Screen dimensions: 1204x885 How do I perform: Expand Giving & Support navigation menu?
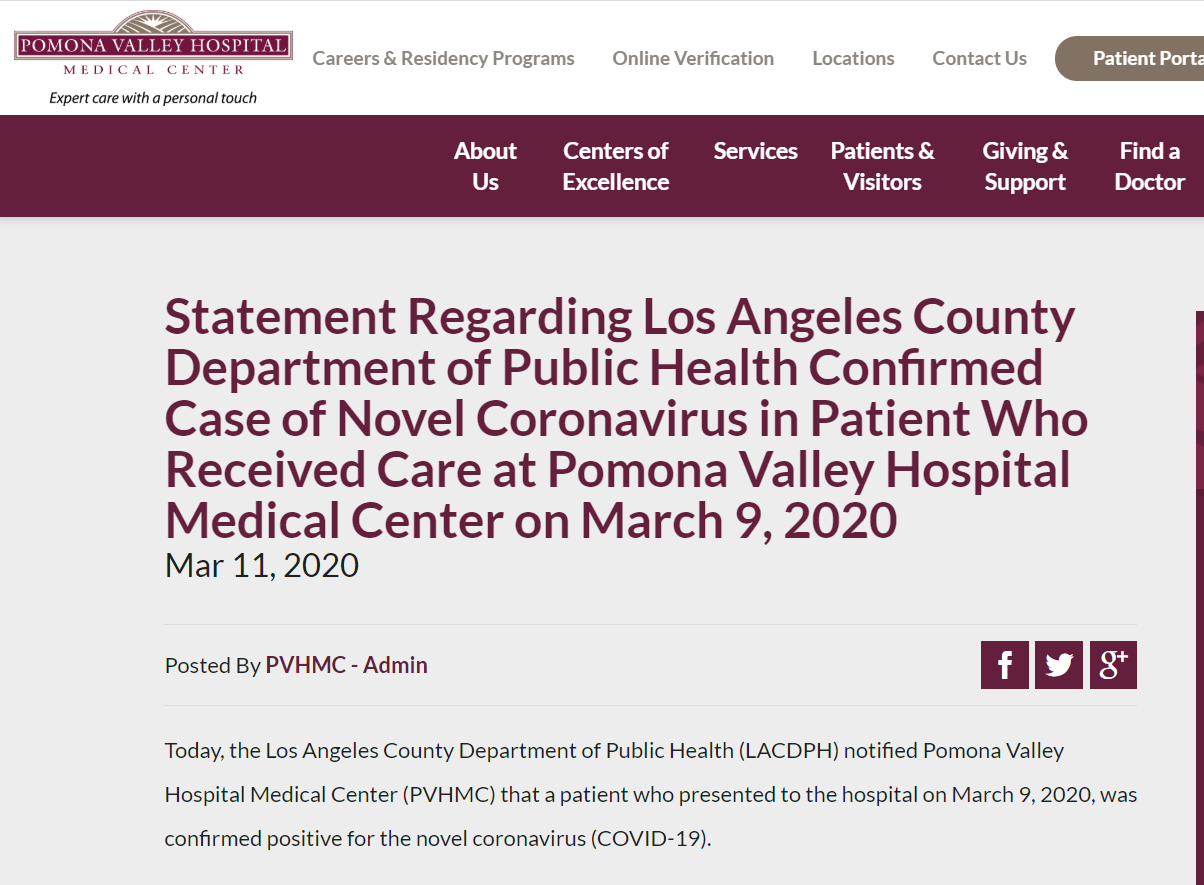click(1025, 166)
